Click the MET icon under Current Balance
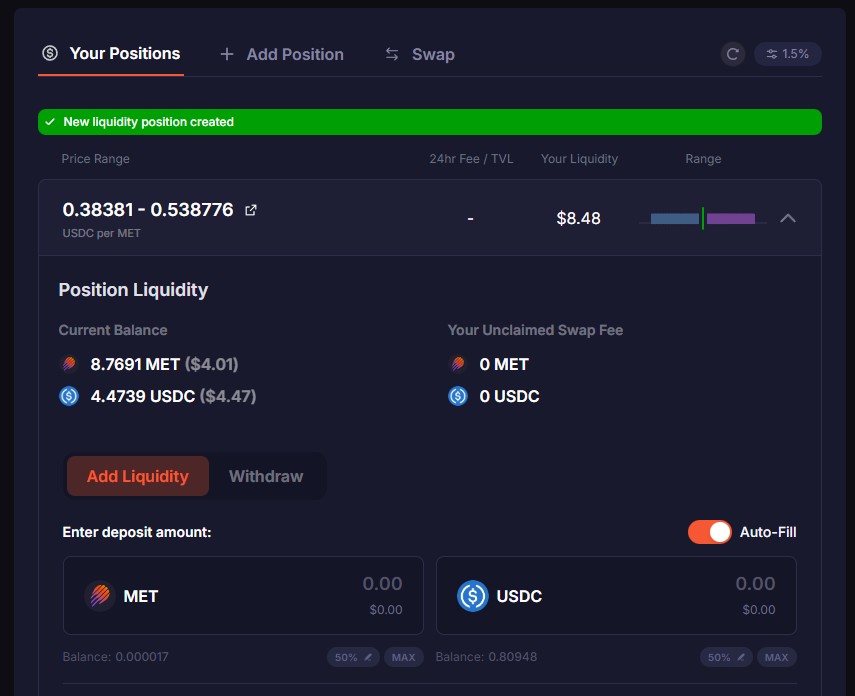Screen dimensions: 855x696 click(69, 364)
